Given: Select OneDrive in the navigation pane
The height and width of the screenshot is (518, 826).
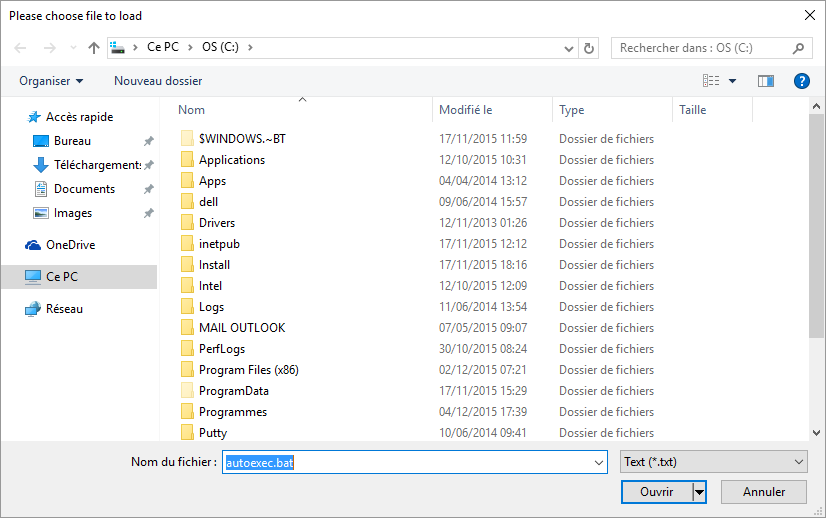Looking at the screenshot, I should pos(70,245).
